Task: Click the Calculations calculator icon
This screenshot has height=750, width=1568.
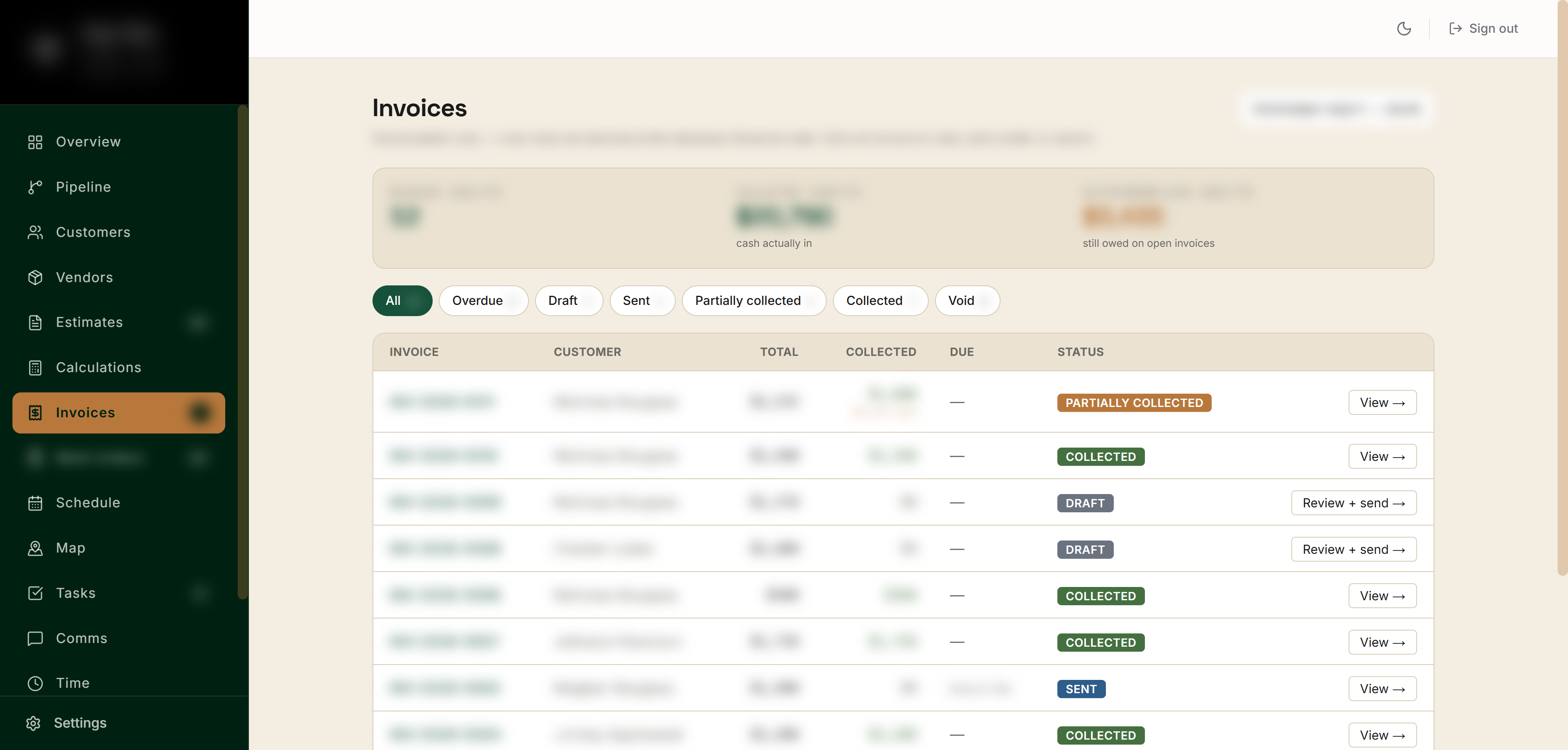Action: click(x=35, y=368)
